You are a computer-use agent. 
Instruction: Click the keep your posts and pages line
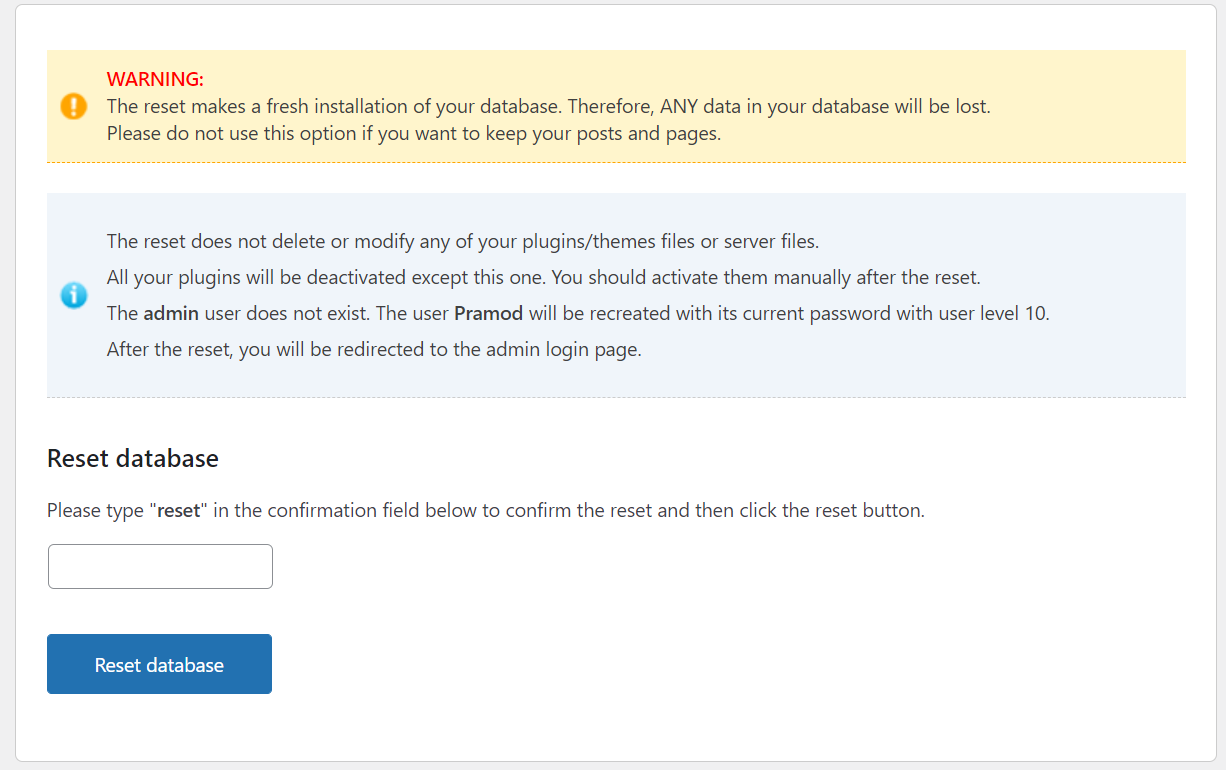click(414, 133)
